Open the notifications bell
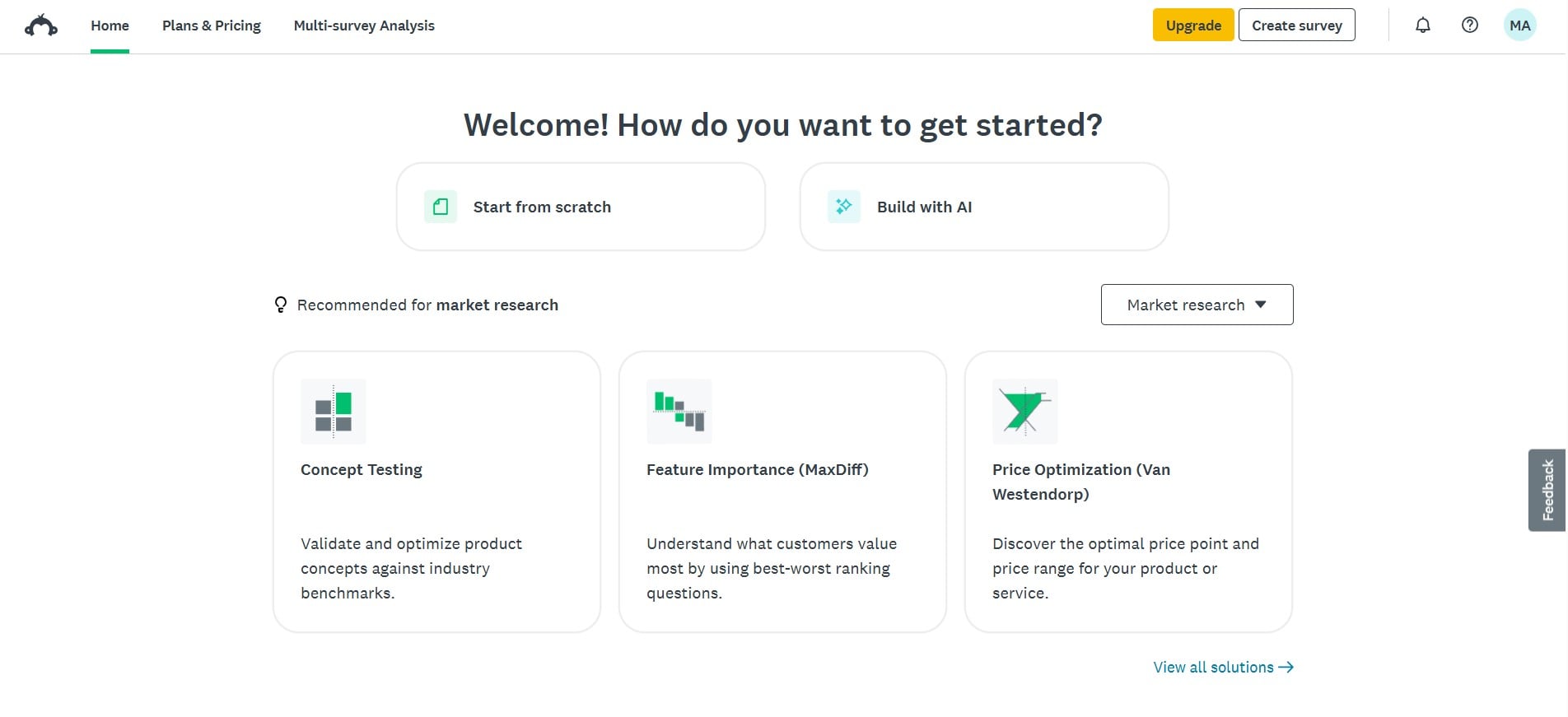 click(1423, 26)
